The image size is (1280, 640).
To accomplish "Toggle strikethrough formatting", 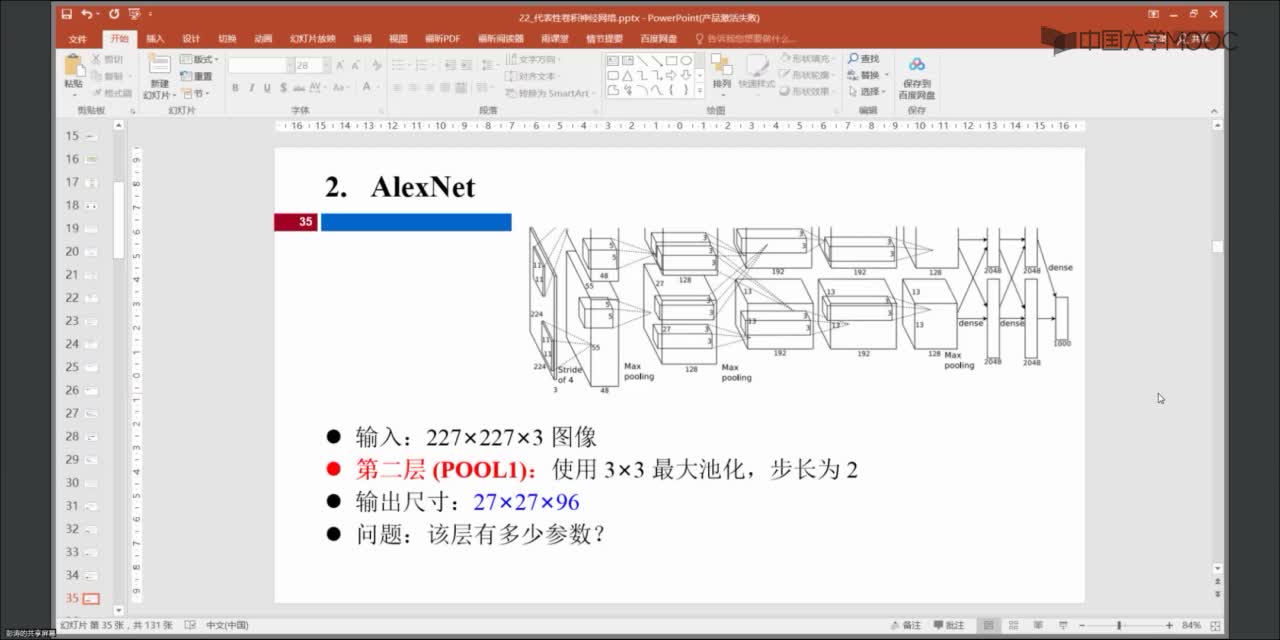I will point(299,88).
